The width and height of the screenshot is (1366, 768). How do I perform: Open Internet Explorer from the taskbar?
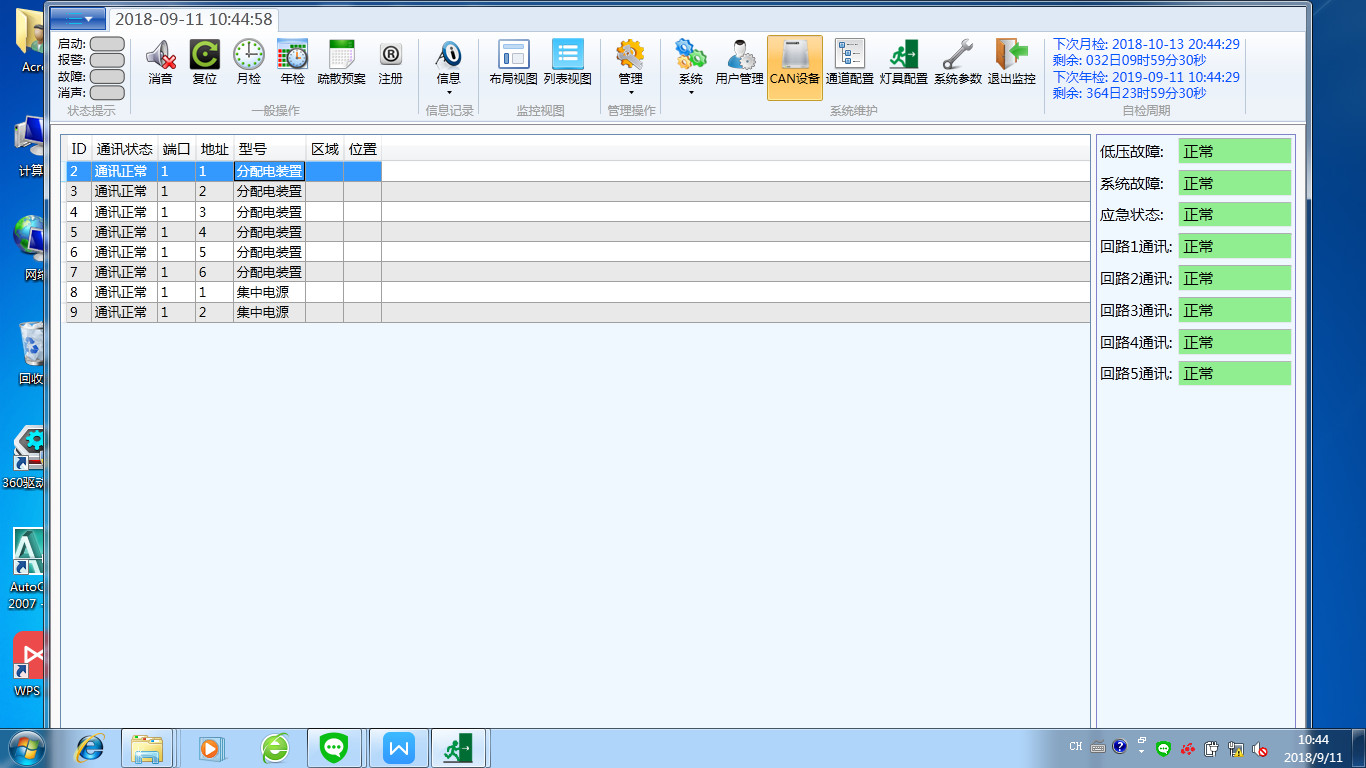[91, 747]
